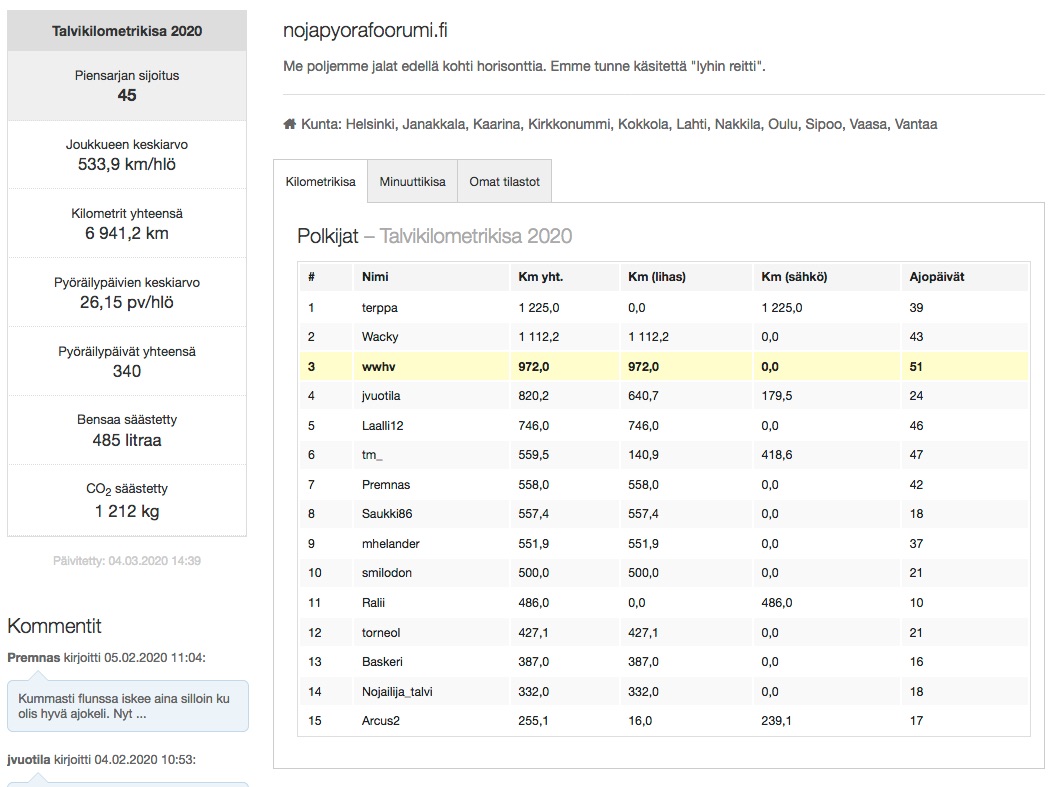
Task: Click the Talvikilometrikisa 2020 sidebar heading
Action: coord(127,31)
